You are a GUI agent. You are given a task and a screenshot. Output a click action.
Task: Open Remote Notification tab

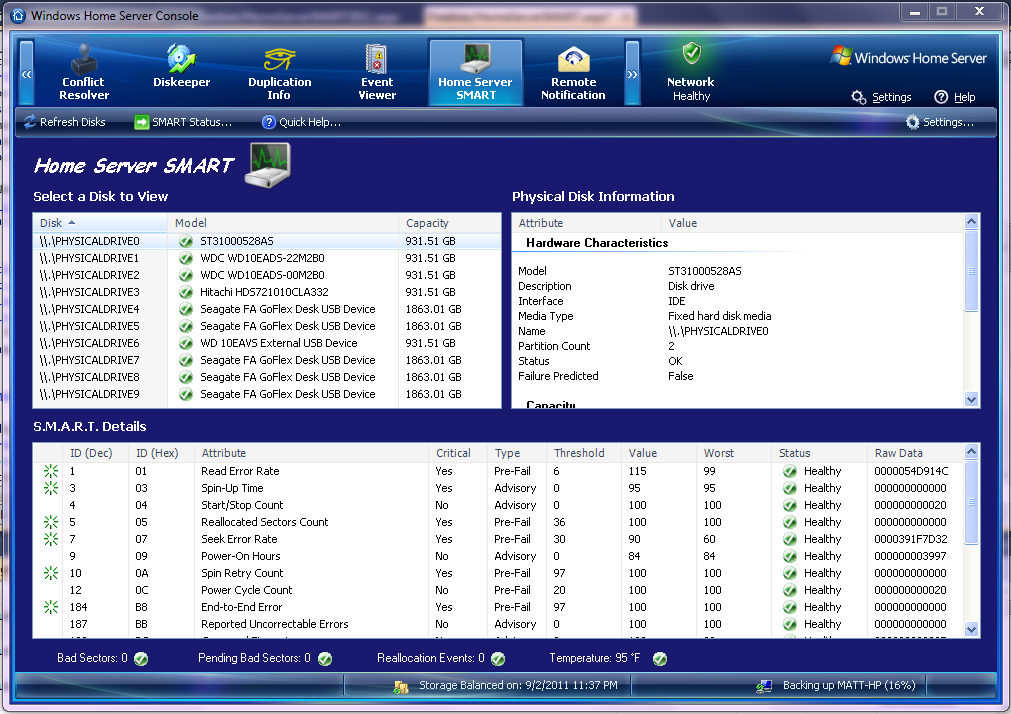(x=573, y=72)
